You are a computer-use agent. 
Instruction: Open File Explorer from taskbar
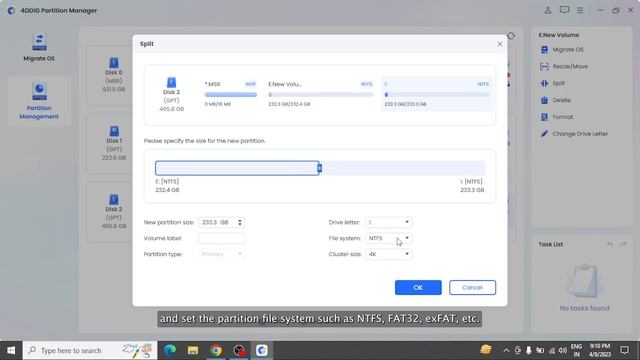(x=193, y=350)
